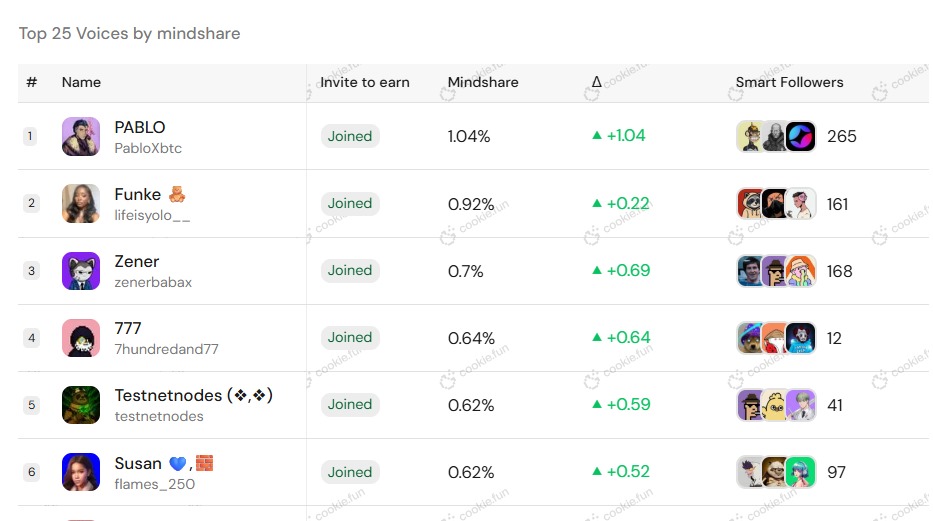Screen dimensions: 933x521
Task: Click smart follower count 168
Action: coord(840,271)
